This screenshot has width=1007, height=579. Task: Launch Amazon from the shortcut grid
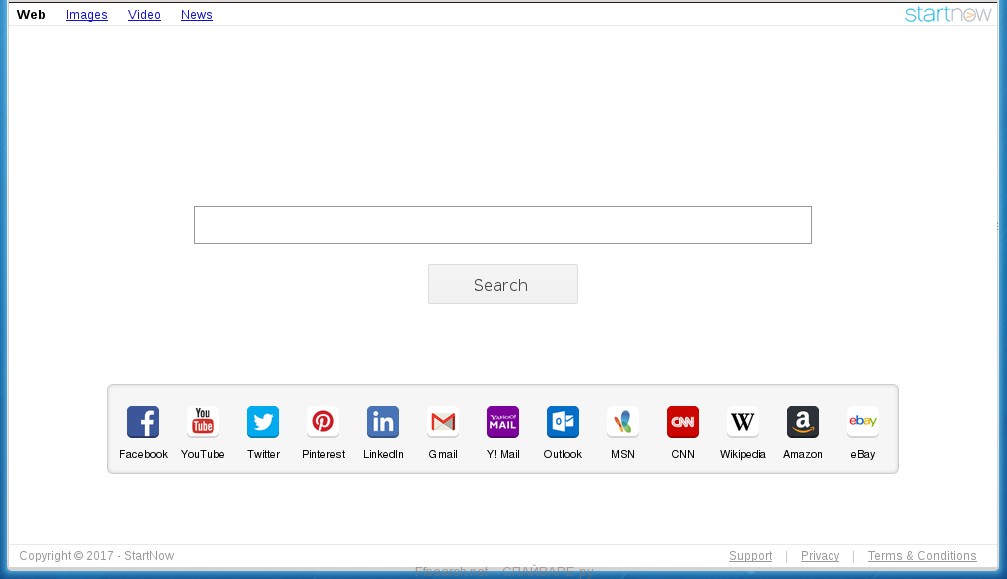pos(803,422)
